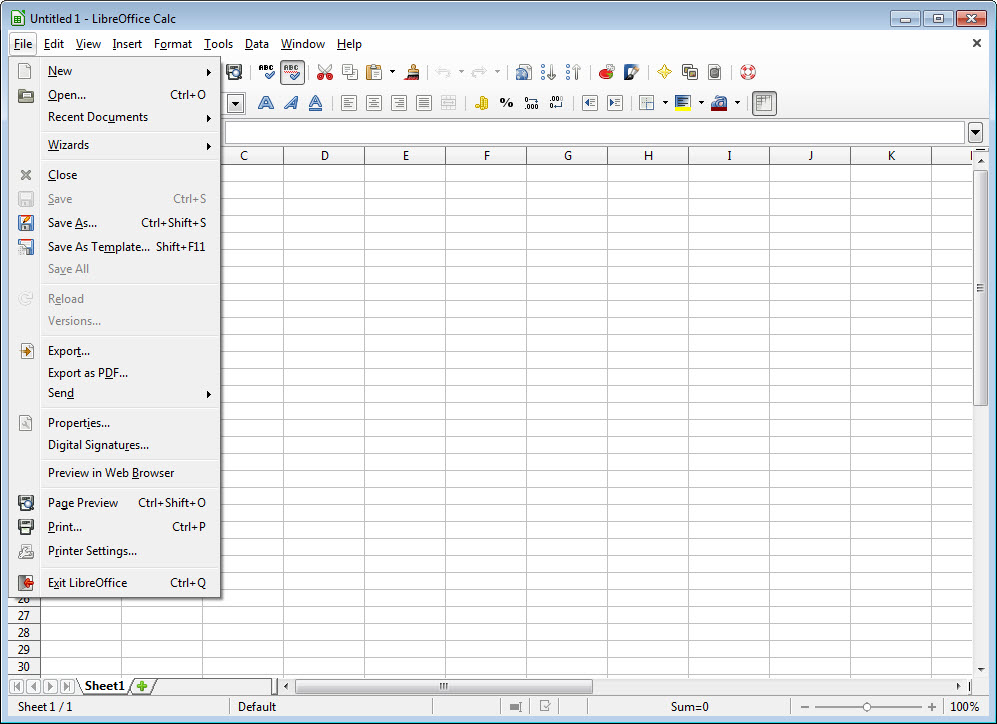Click the Borders toolbar icon

click(x=647, y=103)
